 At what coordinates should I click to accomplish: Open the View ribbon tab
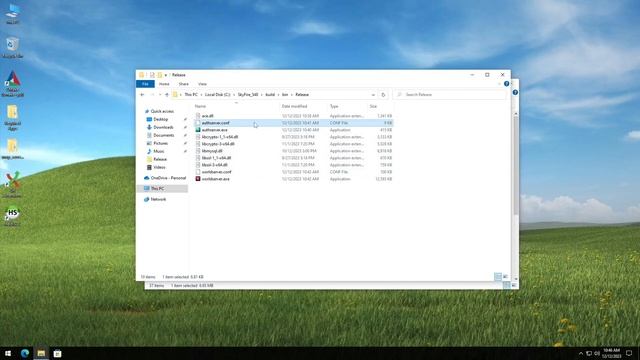tap(202, 84)
